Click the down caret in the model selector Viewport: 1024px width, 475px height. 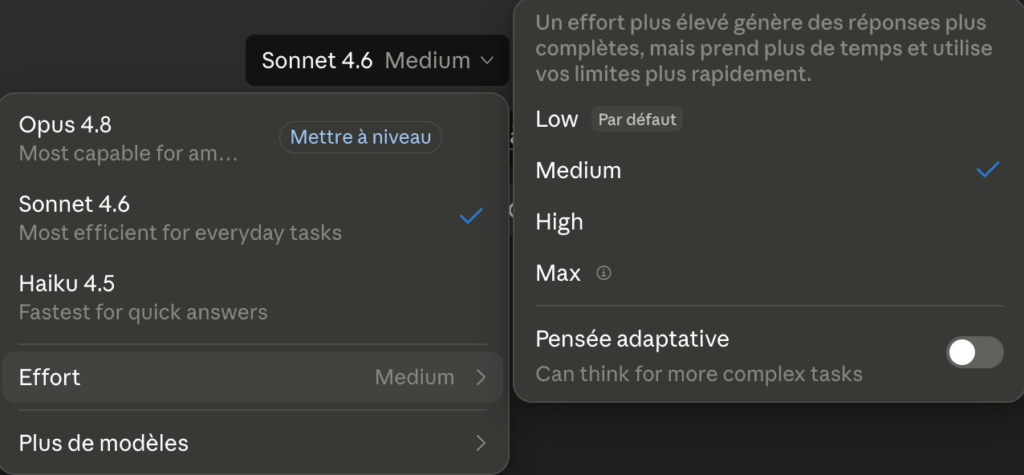487,61
